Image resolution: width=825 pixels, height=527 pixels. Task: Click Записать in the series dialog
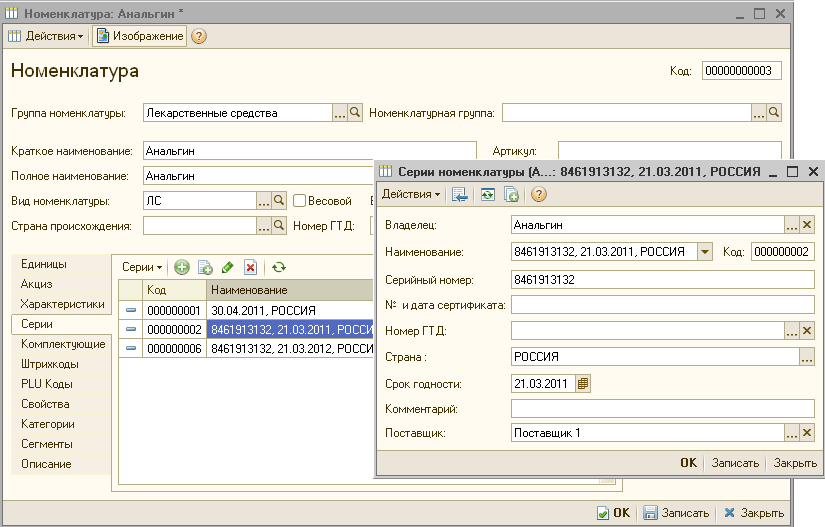735,463
